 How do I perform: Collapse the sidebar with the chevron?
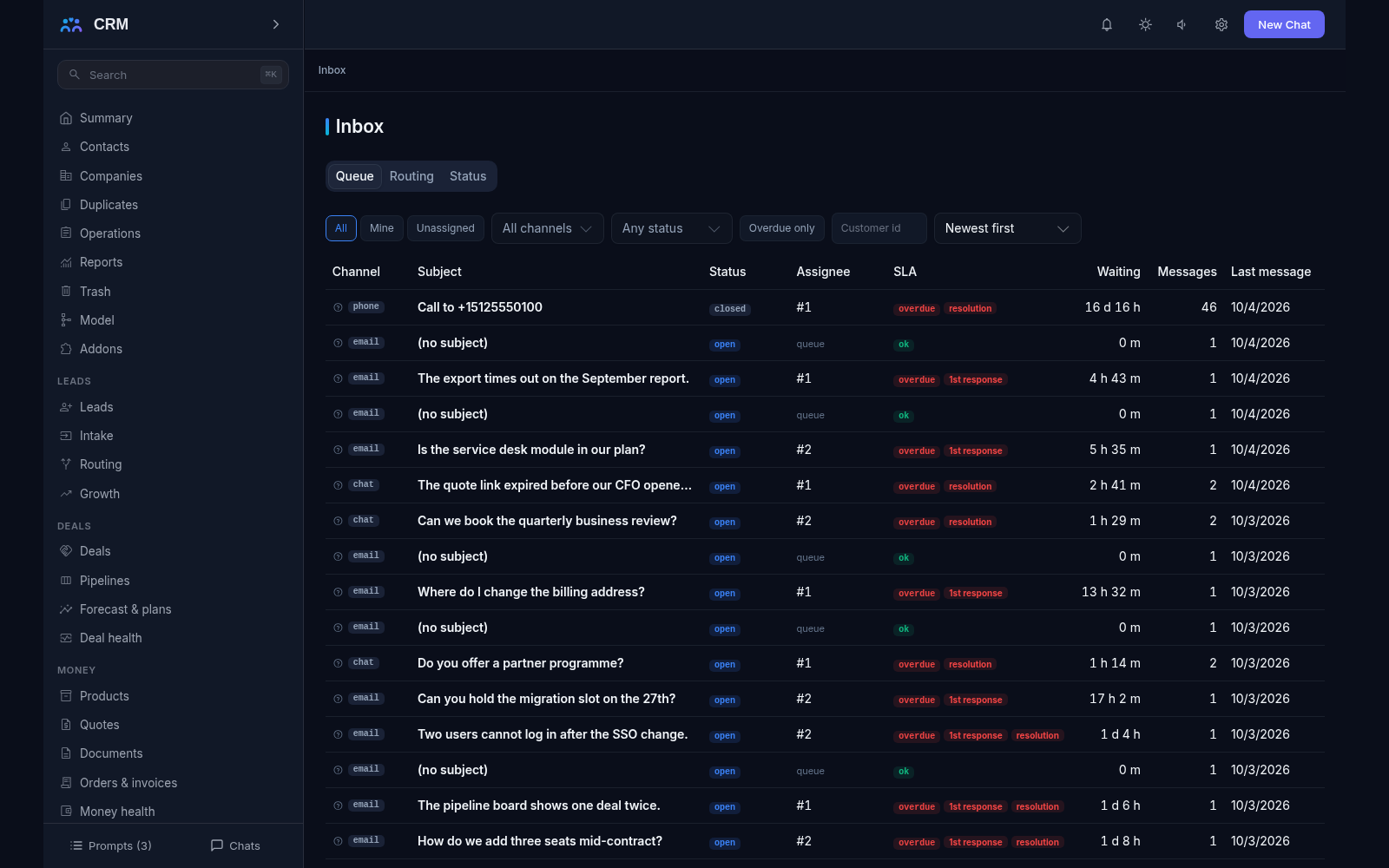click(x=276, y=24)
